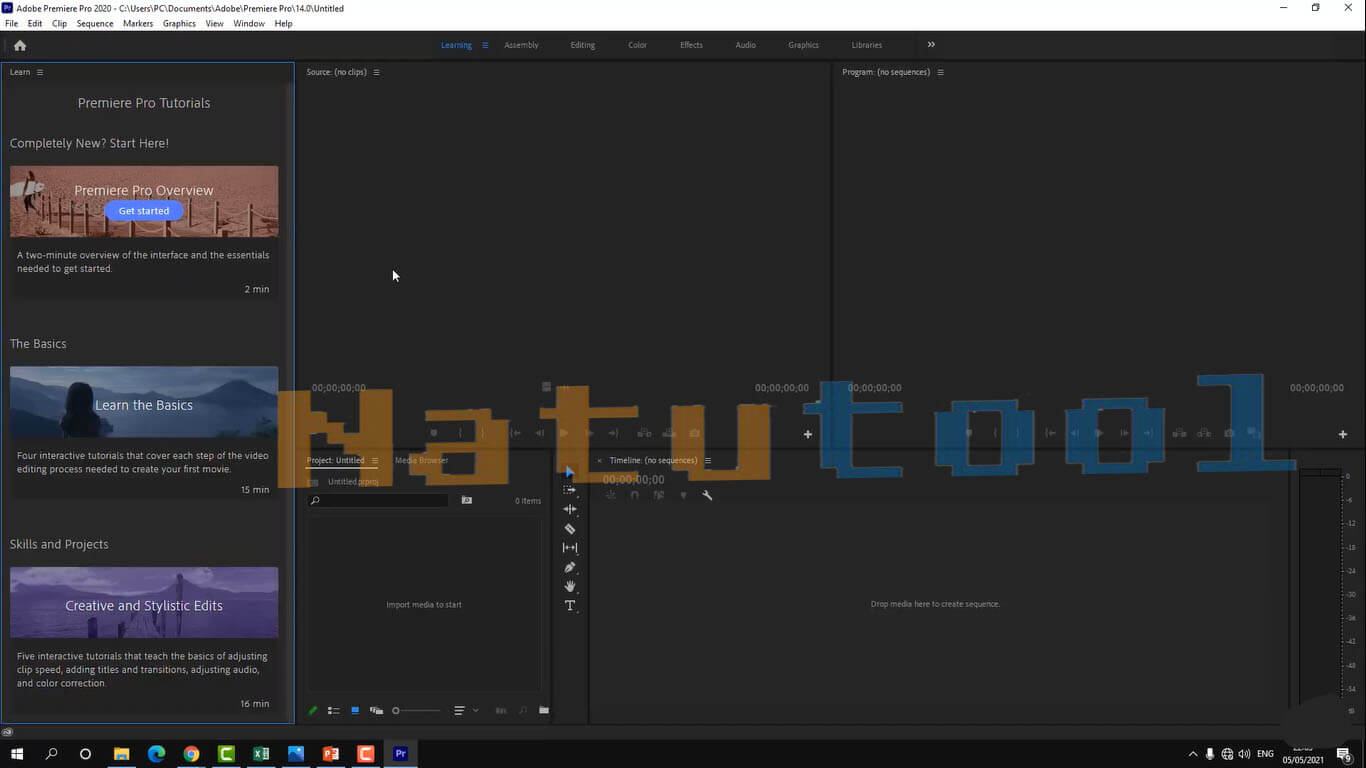Go to the Home screen icon
Viewport: 1366px width, 768px height.
20,45
